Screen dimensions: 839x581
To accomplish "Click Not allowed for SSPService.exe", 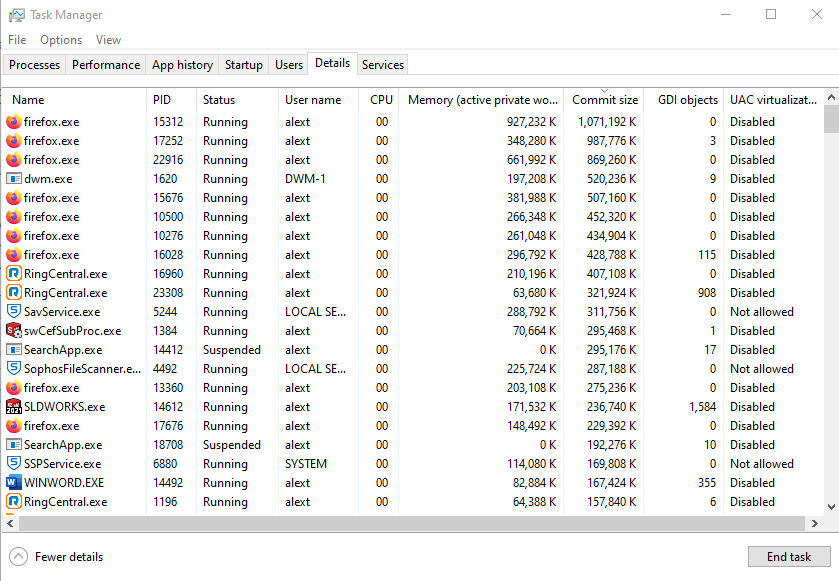I will click(x=761, y=464).
